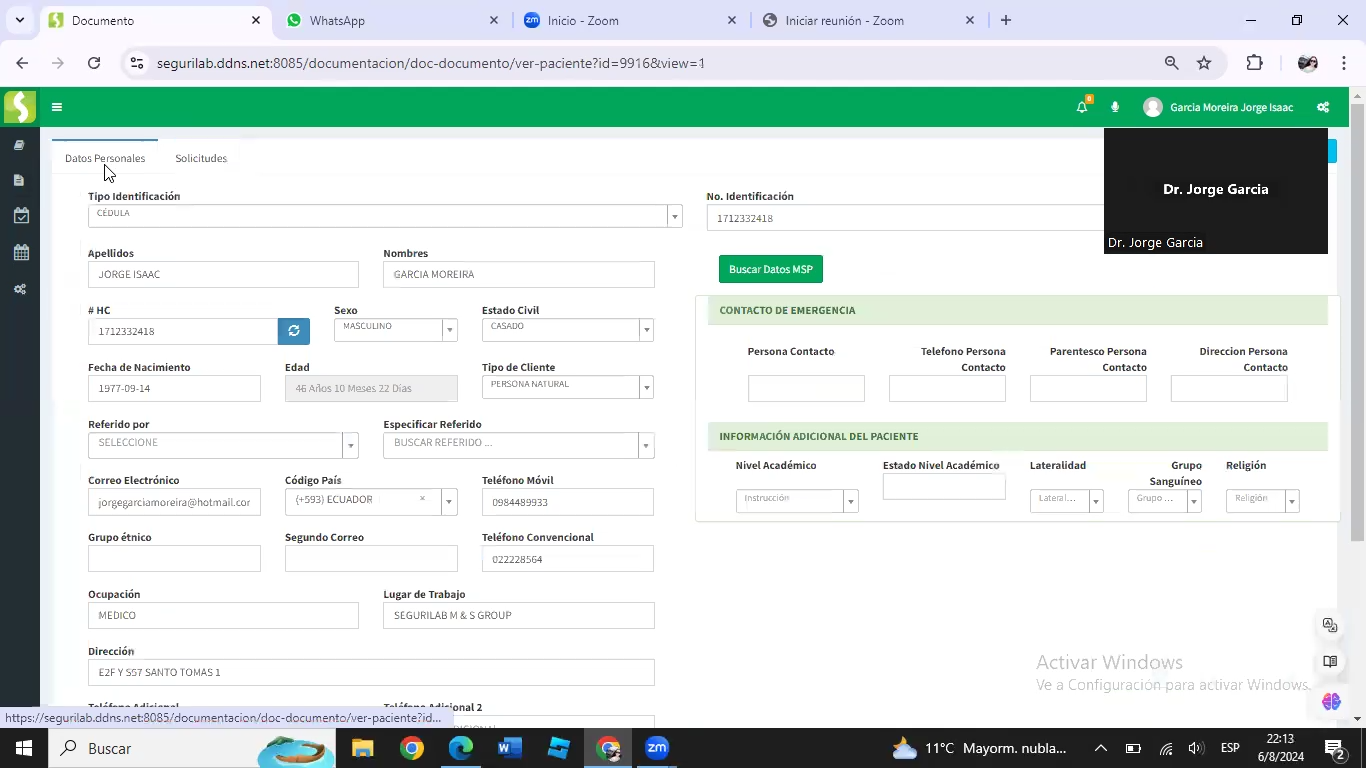Viewport: 1366px width, 768px height.
Task: Click the Buscar Datos MSP button
Action: [x=771, y=269]
